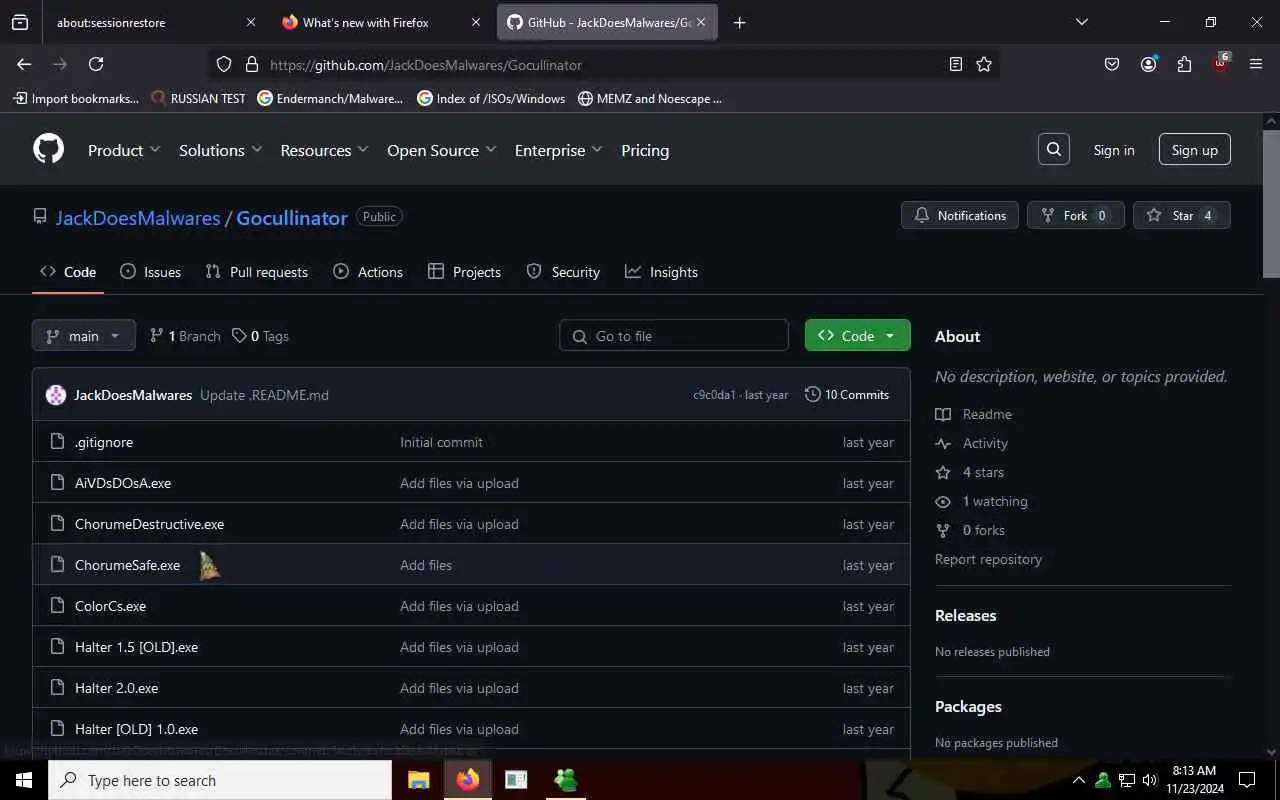
Task: Click the Notifications button
Action: point(960,215)
